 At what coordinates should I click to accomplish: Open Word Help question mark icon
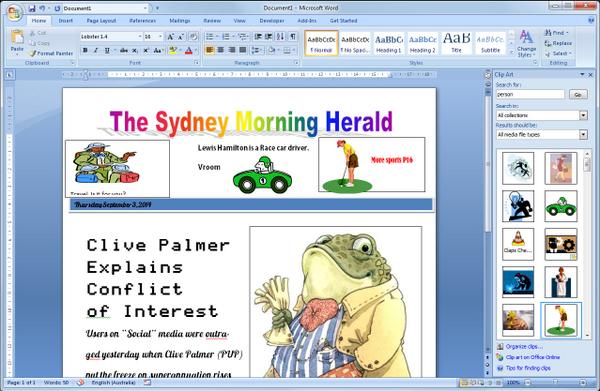(592, 21)
